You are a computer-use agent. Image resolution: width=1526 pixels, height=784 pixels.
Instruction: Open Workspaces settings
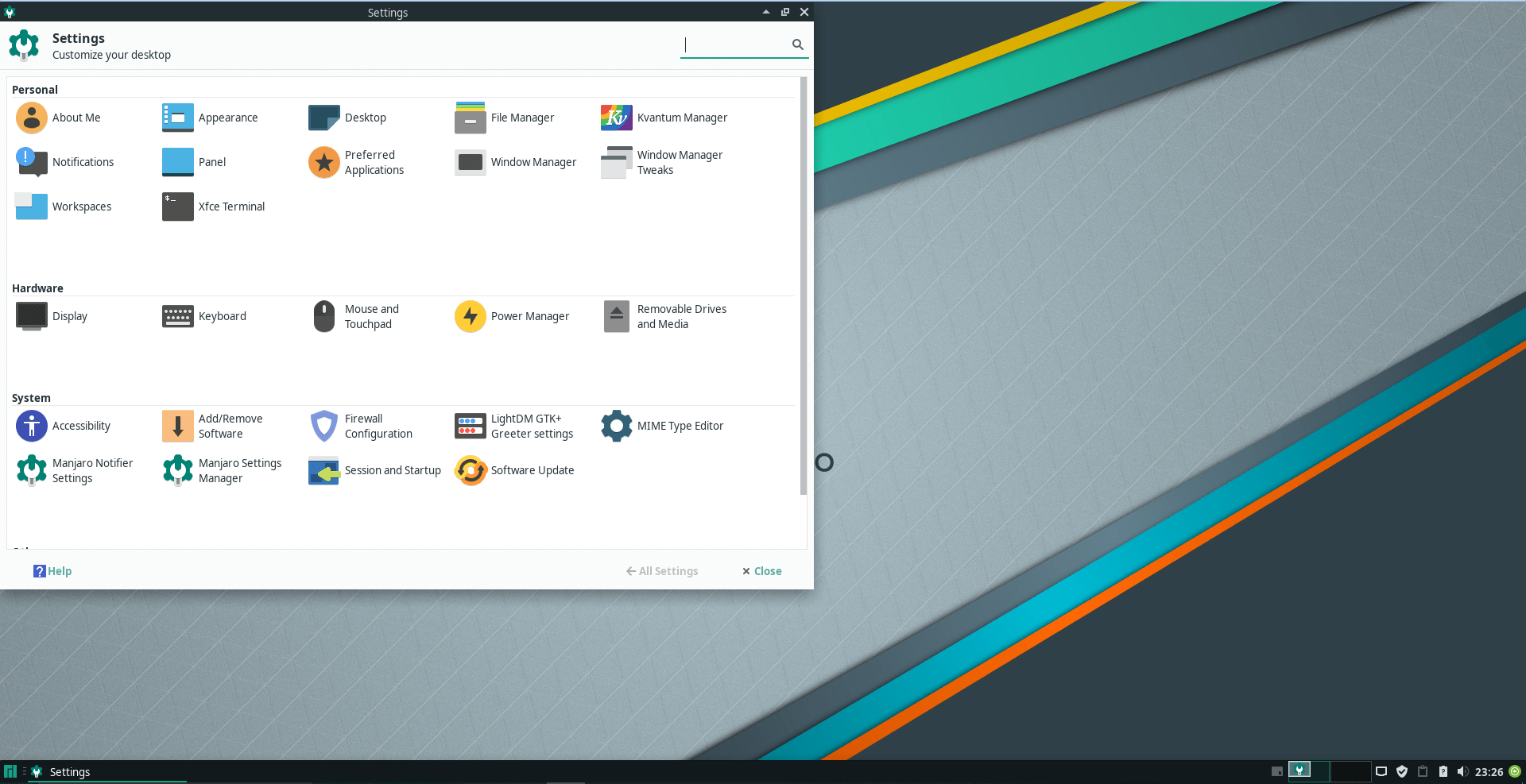(64, 207)
